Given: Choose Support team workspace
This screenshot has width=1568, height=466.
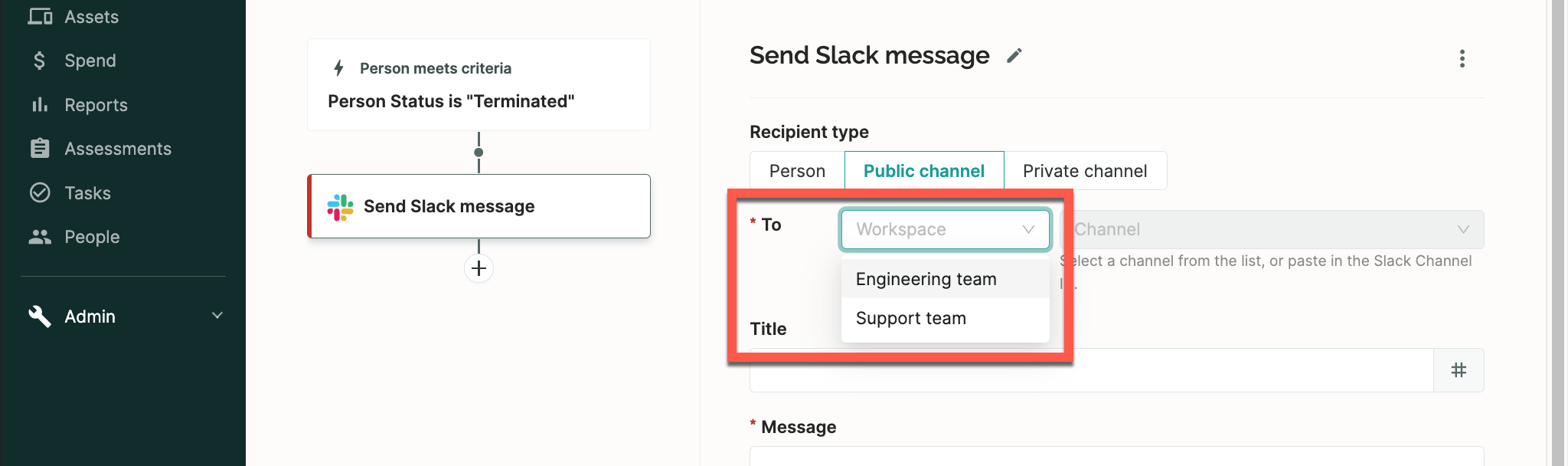Looking at the screenshot, I should 945,318.
